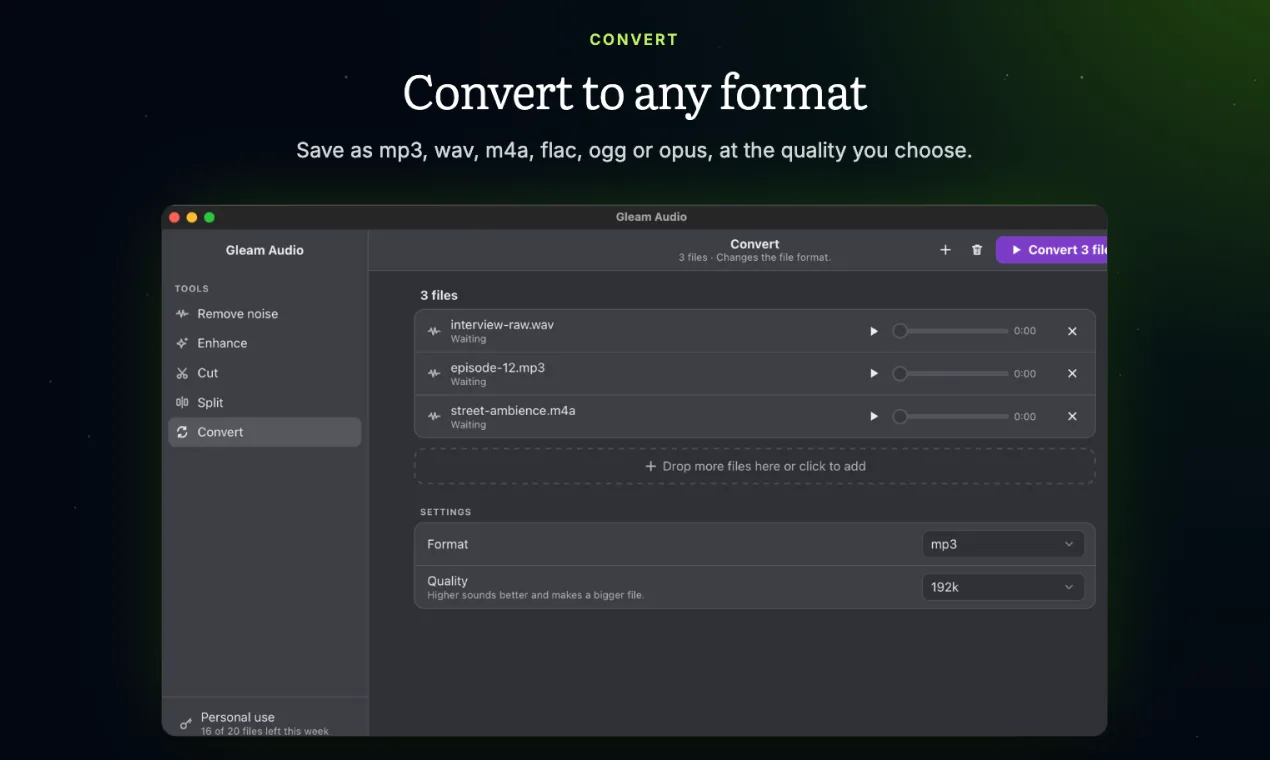Open the Format dropdown showing mp3
The width and height of the screenshot is (1270, 760).
pyautogui.click(x=1003, y=544)
